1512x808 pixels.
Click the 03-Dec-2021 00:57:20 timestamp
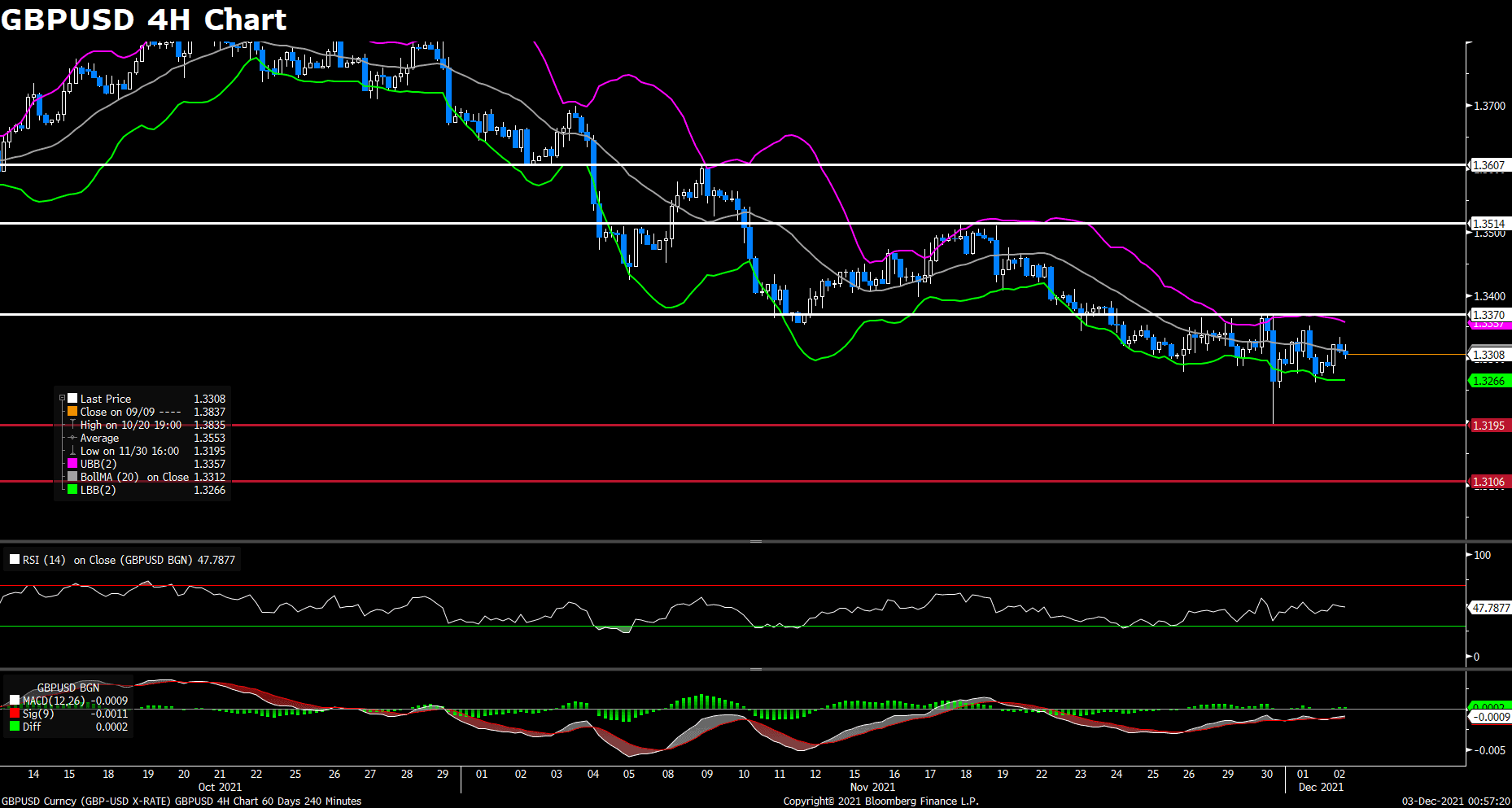1456,801
